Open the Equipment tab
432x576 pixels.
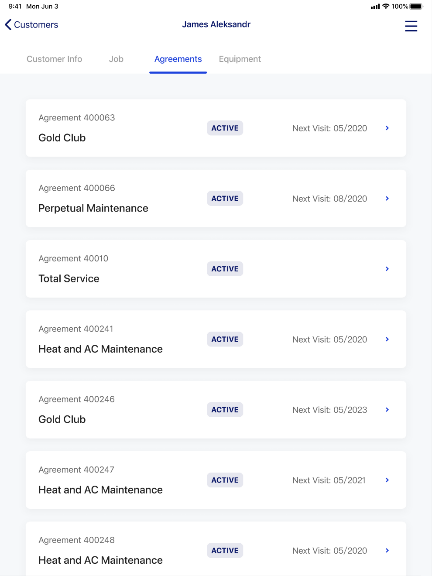click(240, 59)
